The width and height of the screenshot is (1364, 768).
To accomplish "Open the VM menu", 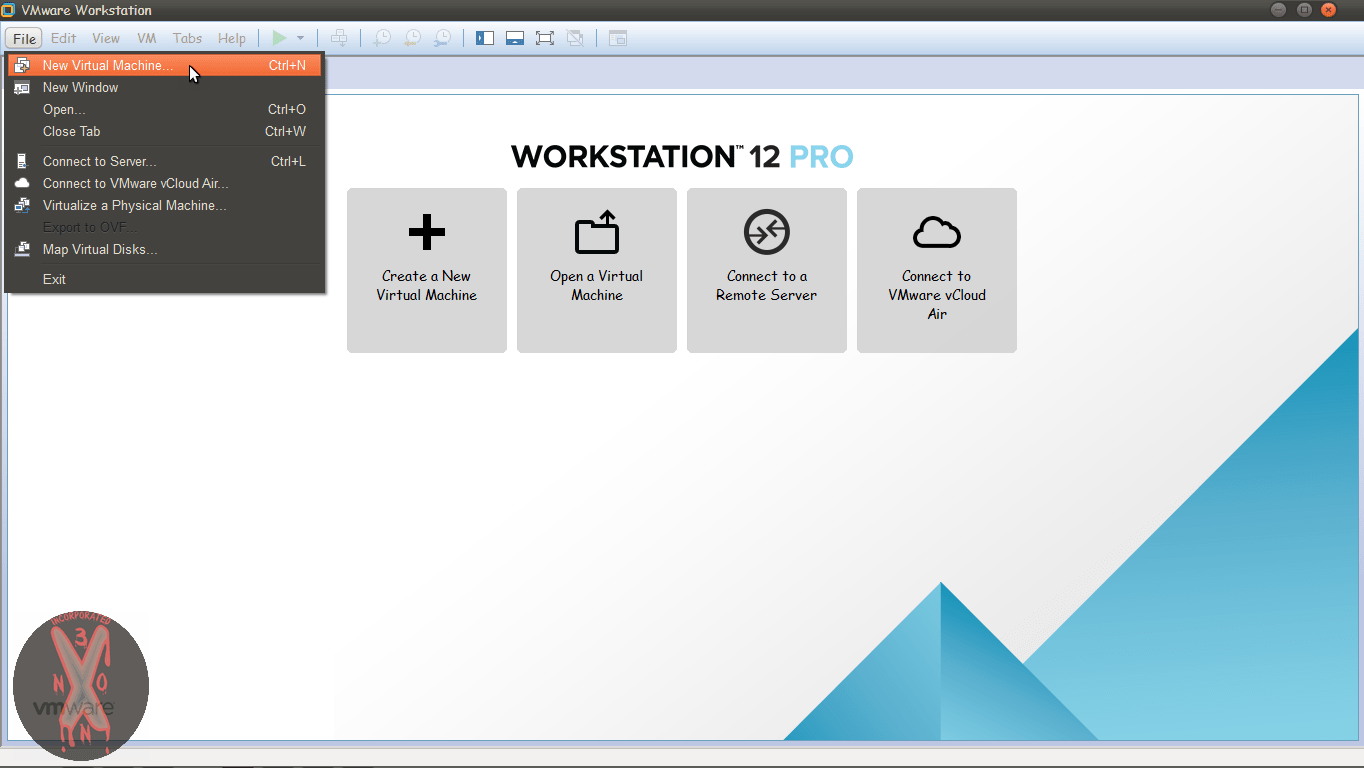I will point(147,38).
